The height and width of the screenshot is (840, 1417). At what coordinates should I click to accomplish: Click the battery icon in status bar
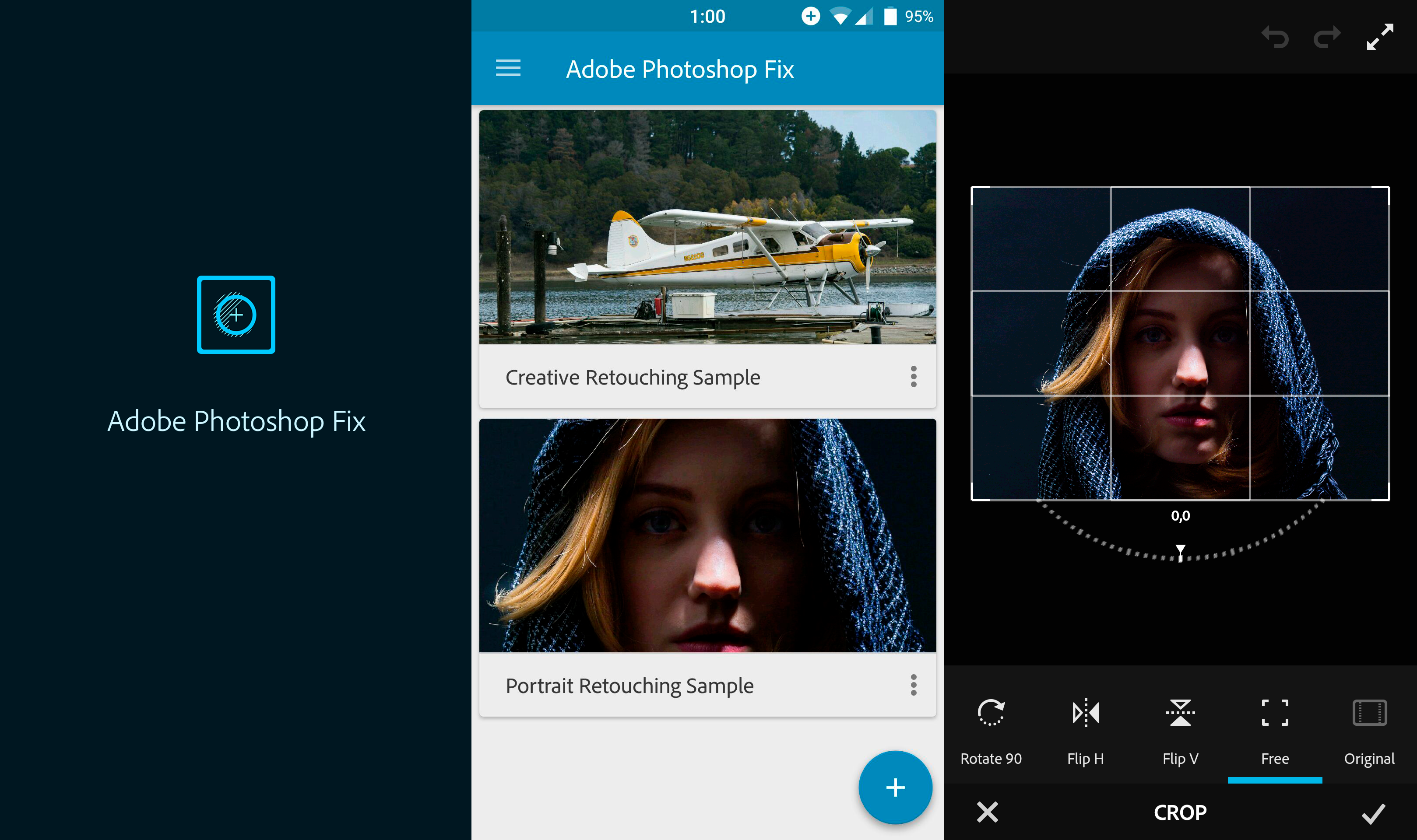890,17
